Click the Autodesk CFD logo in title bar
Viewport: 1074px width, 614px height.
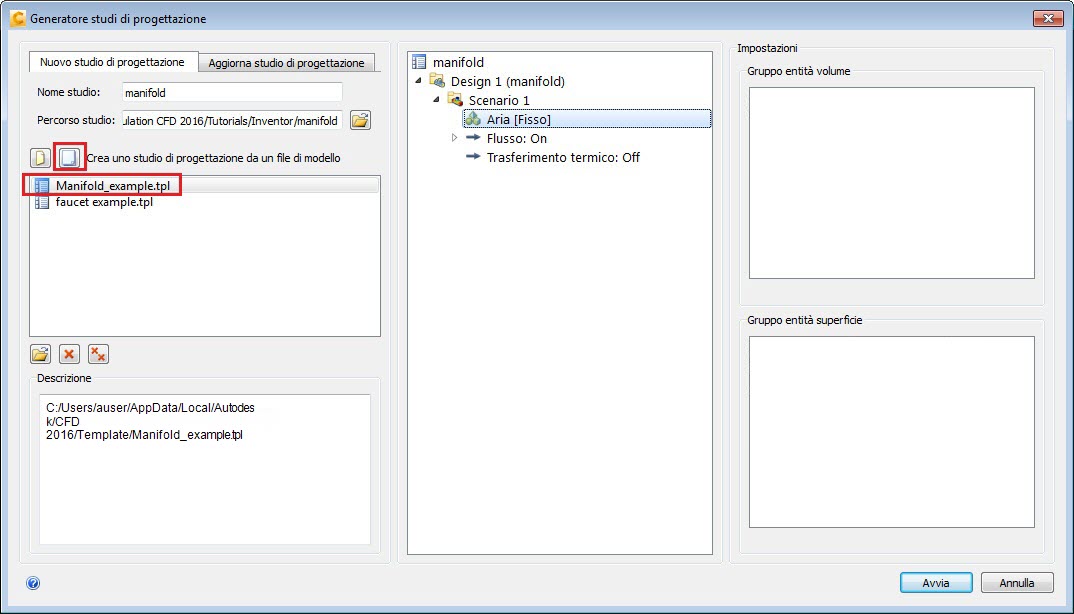pos(17,17)
